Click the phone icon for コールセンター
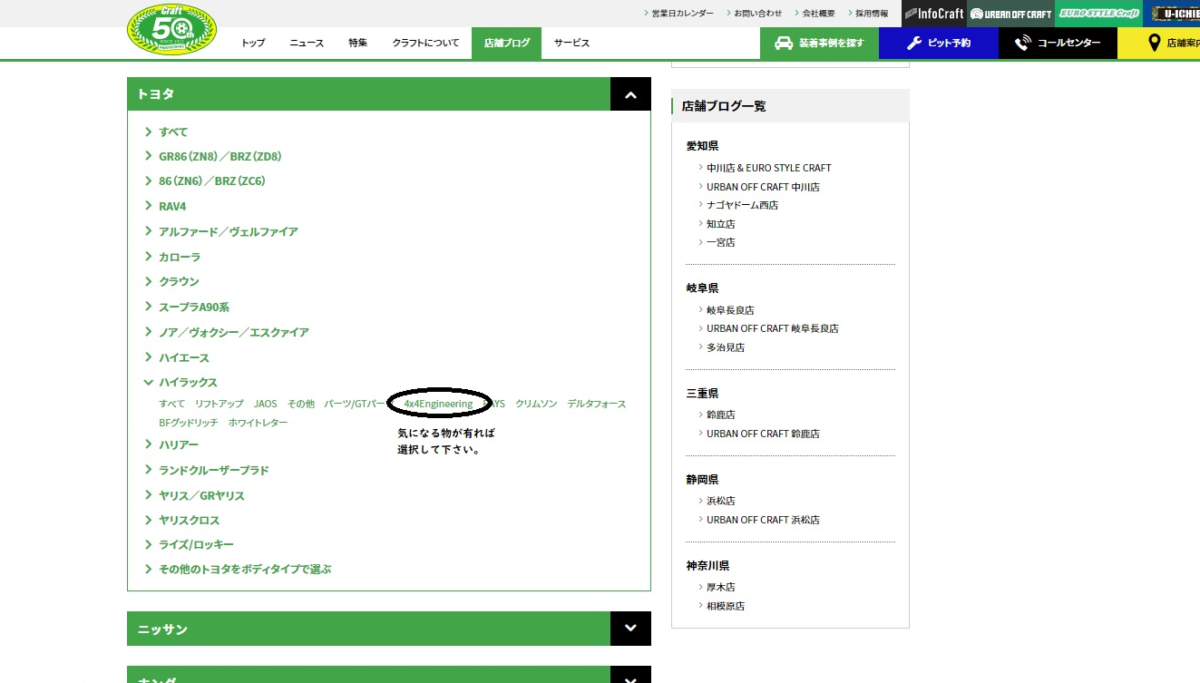 1022,43
